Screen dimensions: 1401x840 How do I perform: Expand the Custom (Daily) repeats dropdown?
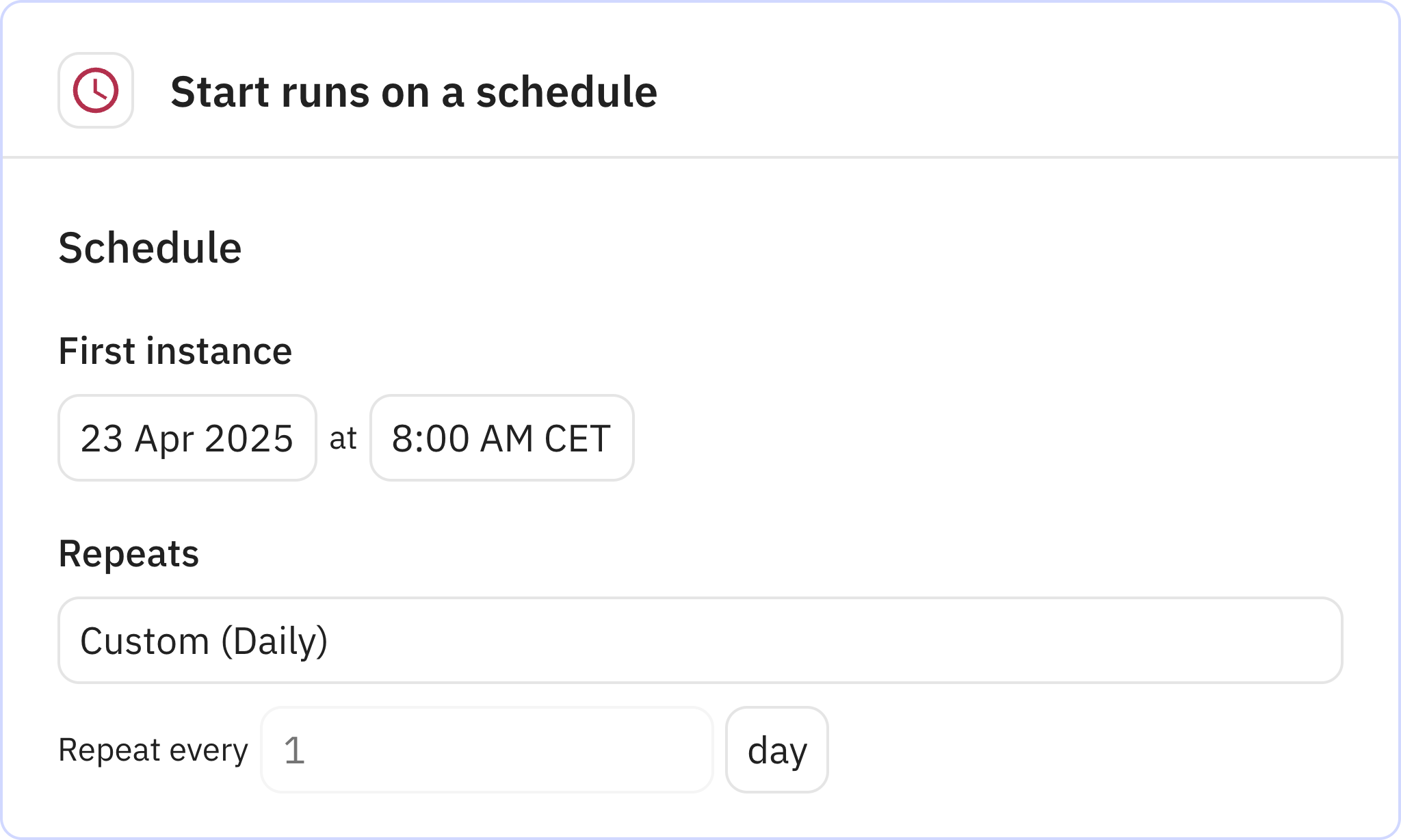click(x=700, y=640)
